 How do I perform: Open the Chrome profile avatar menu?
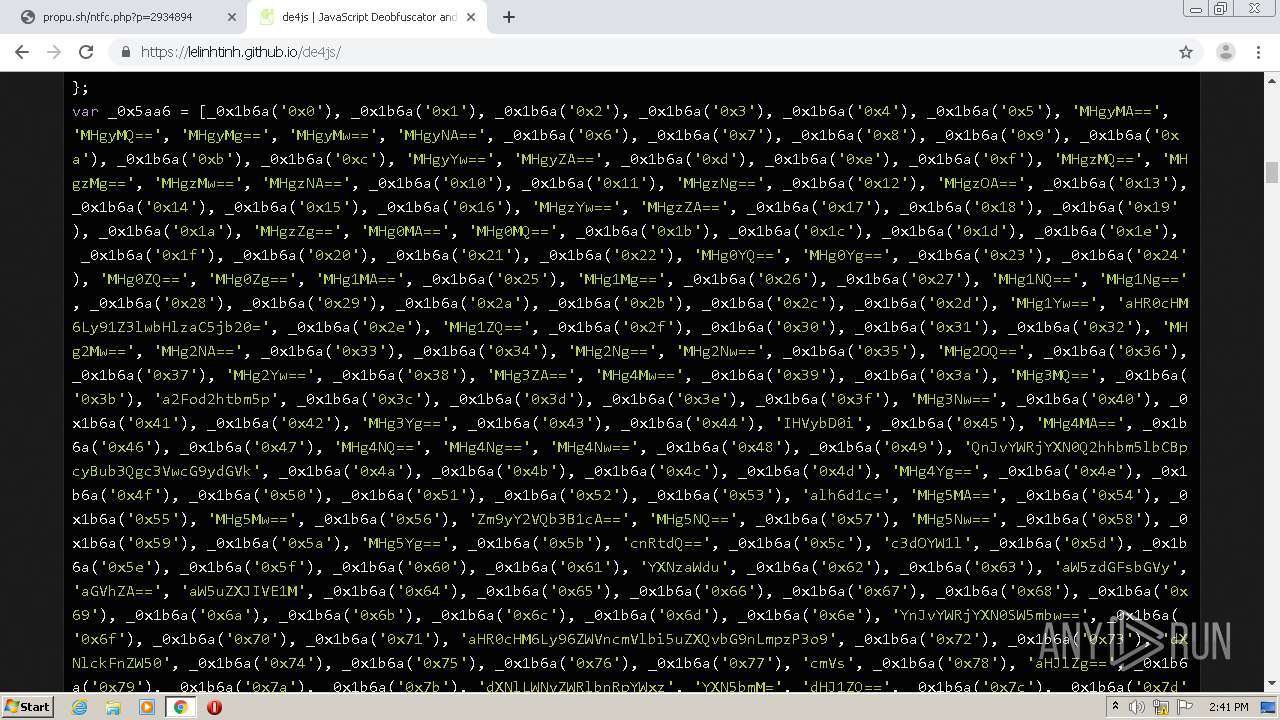1225,52
